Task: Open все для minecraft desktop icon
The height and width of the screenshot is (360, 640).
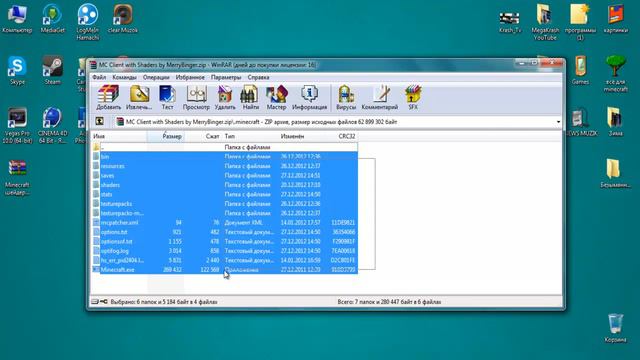Action: [616, 73]
